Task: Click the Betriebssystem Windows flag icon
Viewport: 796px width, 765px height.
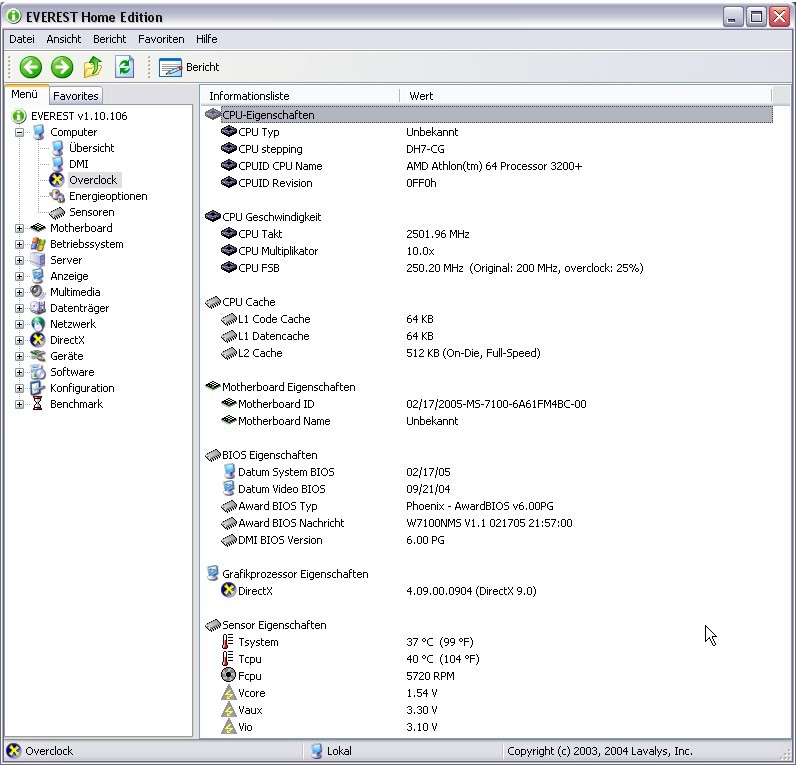Action: click(38, 244)
